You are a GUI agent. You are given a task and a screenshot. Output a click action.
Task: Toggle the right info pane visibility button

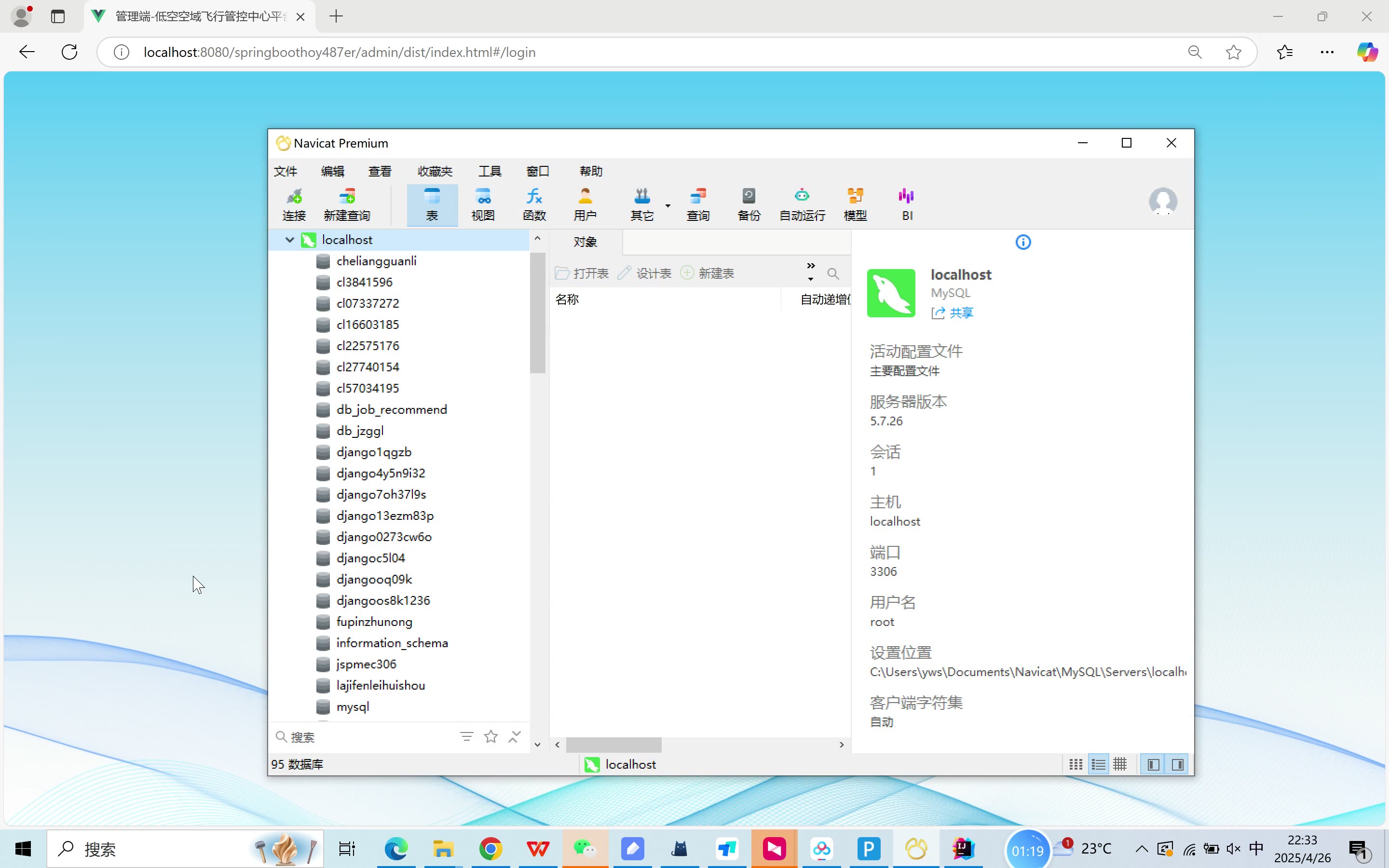[x=1177, y=765]
